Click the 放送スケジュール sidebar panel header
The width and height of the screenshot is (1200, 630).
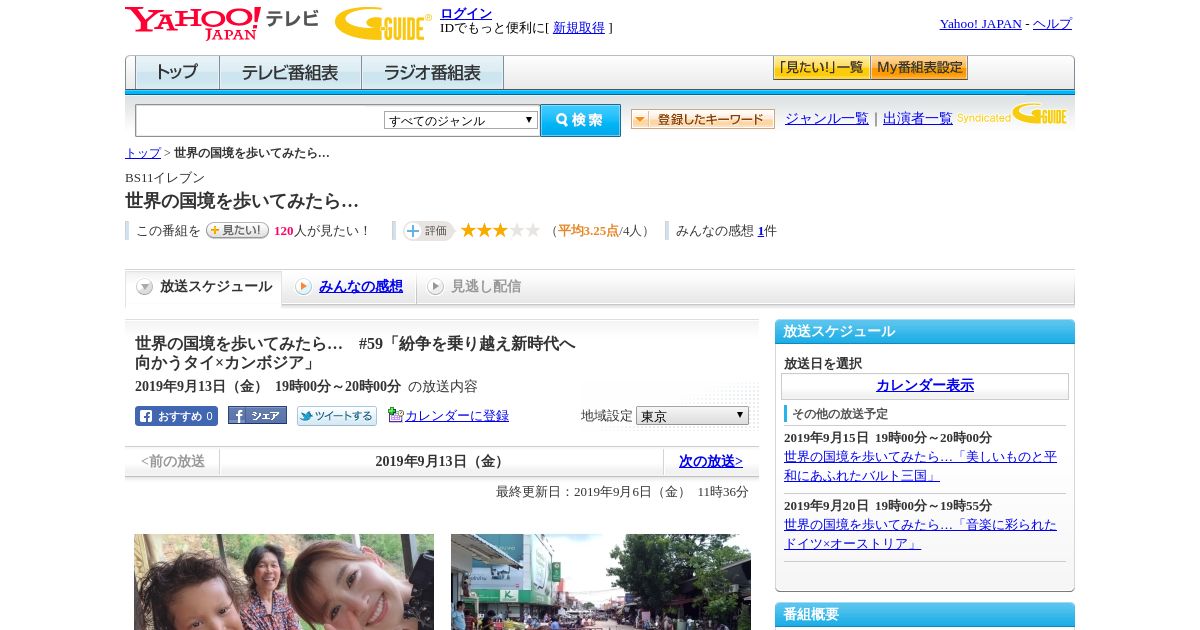click(x=925, y=332)
